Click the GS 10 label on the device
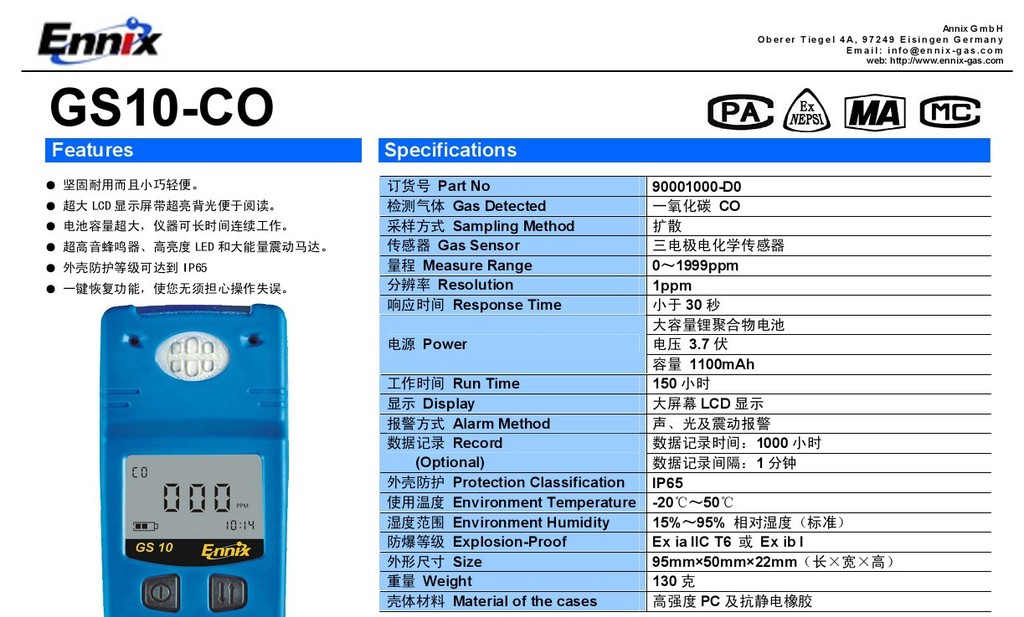1024x617 pixels. click(x=154, y=548)
